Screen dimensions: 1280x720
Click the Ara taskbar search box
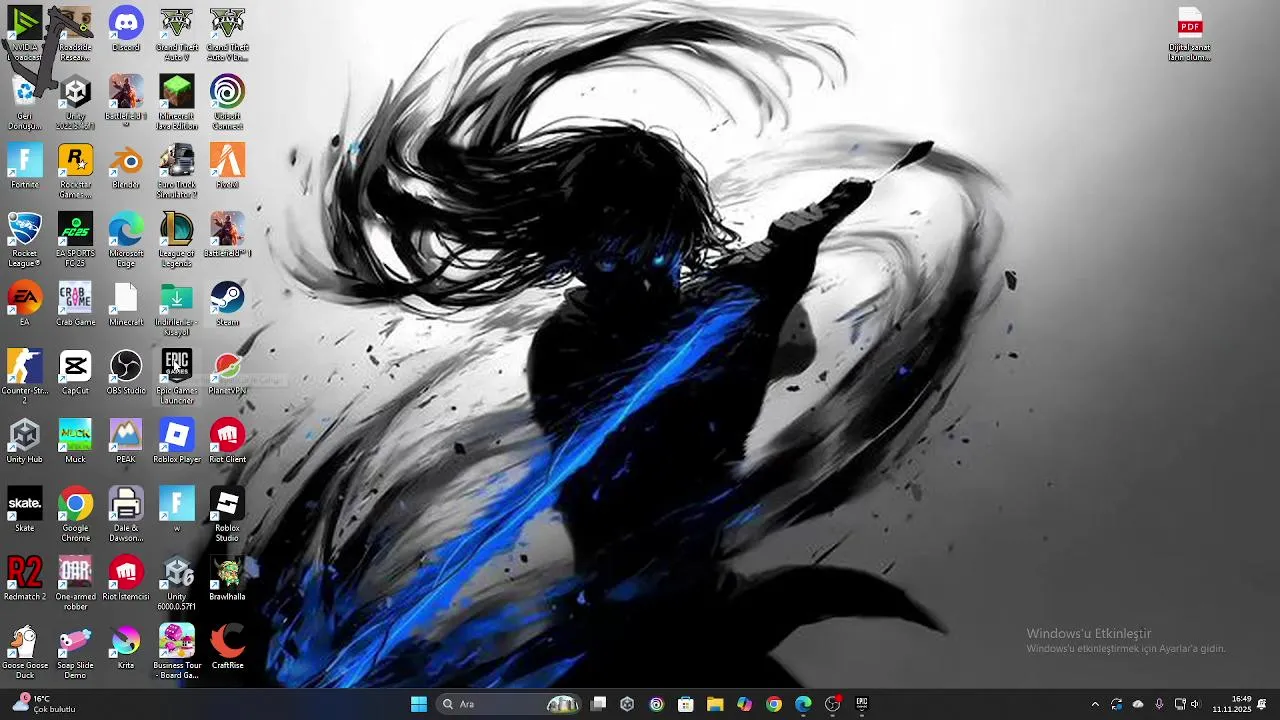pos(510,704)
